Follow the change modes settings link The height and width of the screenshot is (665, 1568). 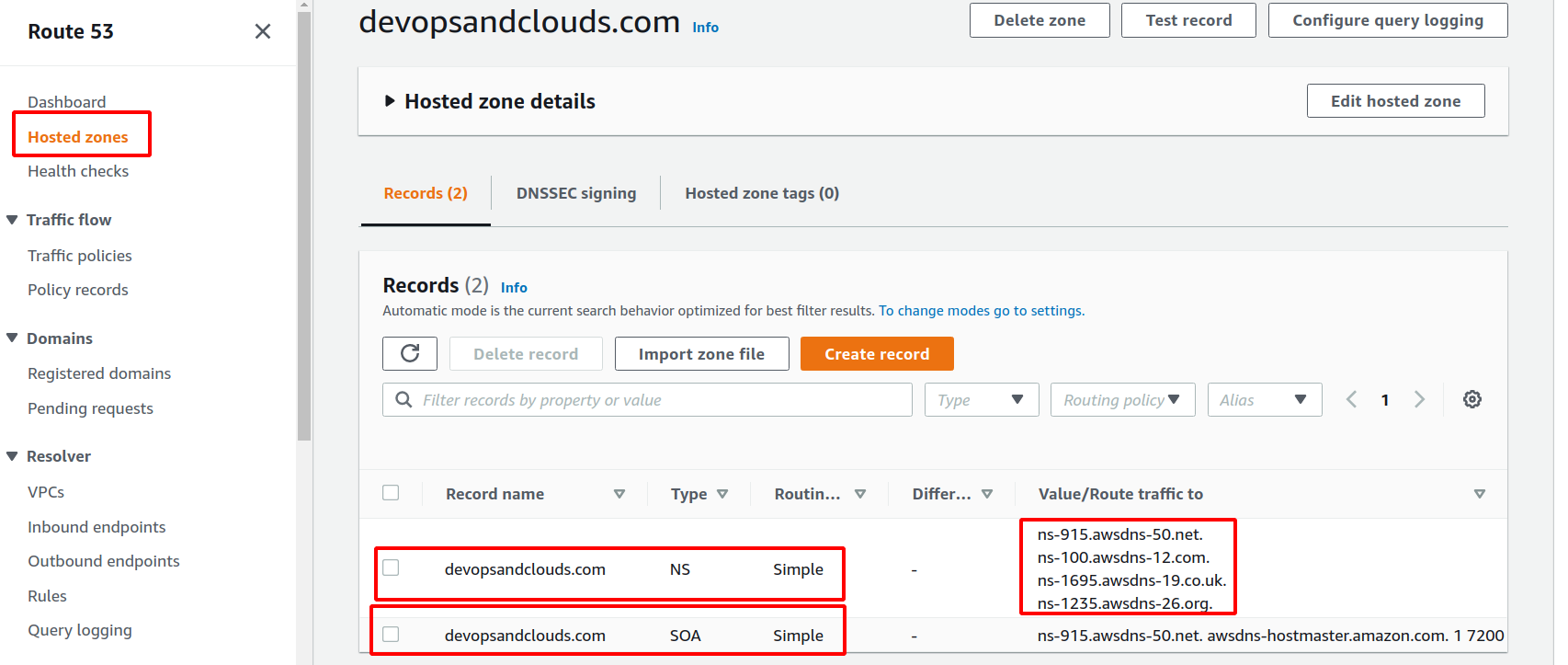click(981, 311)
